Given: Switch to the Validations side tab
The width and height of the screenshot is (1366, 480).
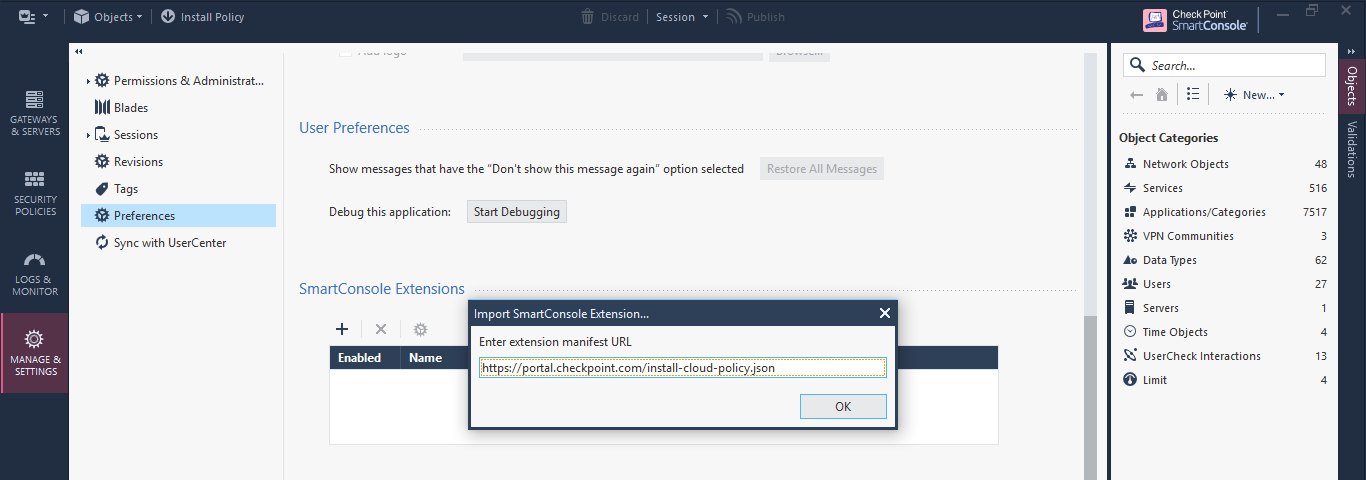Looking at the screenshot, I should pyautogui.click(x=1352, y=149).
